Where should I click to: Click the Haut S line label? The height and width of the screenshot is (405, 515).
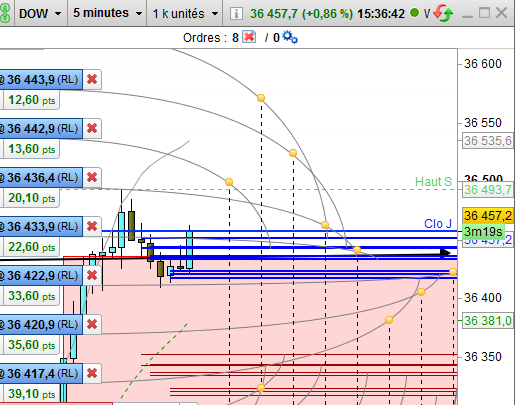tap(433, 182)
